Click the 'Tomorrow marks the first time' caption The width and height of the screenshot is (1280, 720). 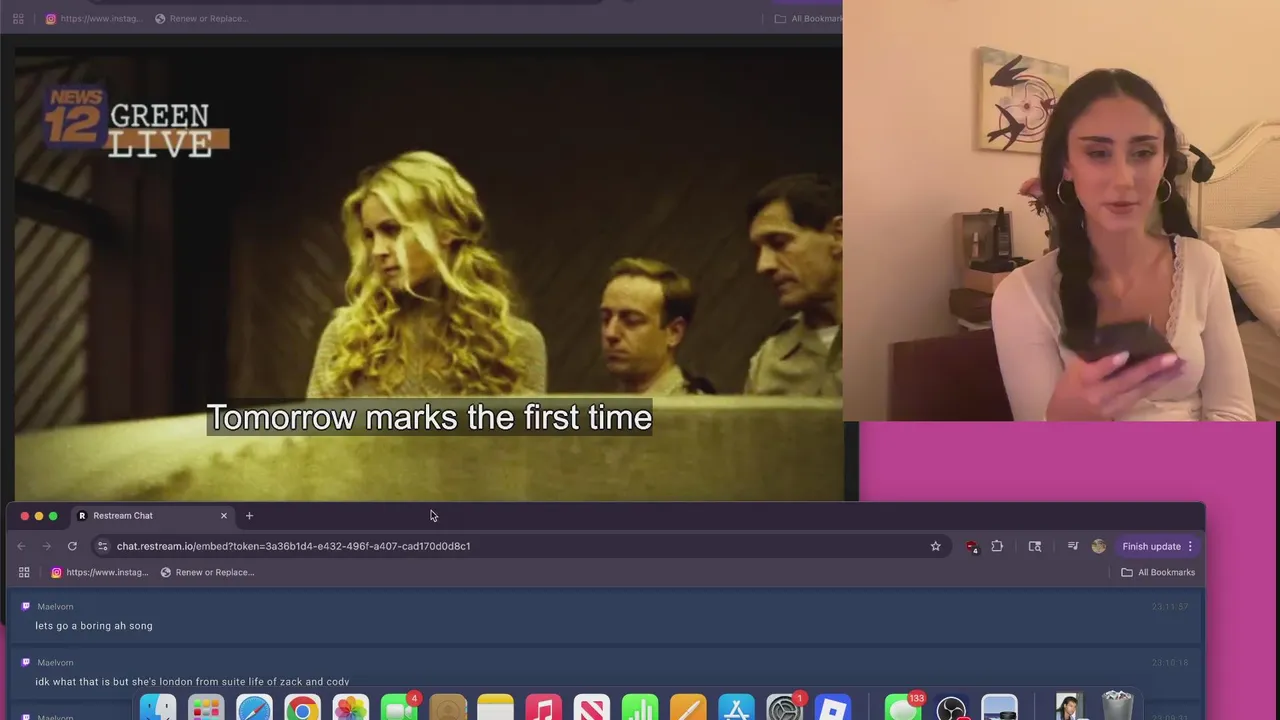(429, 418)
